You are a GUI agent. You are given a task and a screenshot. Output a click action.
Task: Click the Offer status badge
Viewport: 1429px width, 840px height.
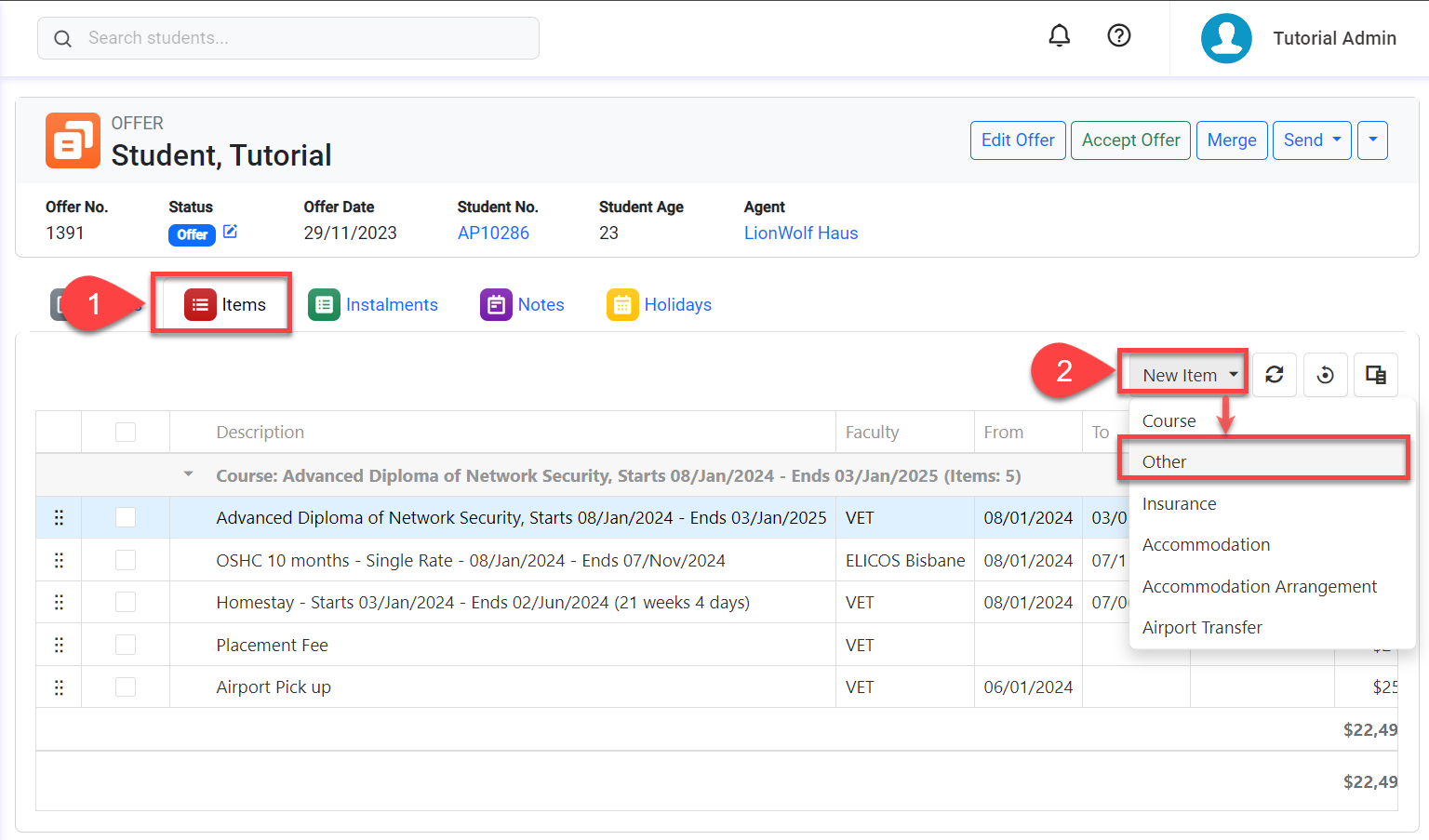click(192, 234)
